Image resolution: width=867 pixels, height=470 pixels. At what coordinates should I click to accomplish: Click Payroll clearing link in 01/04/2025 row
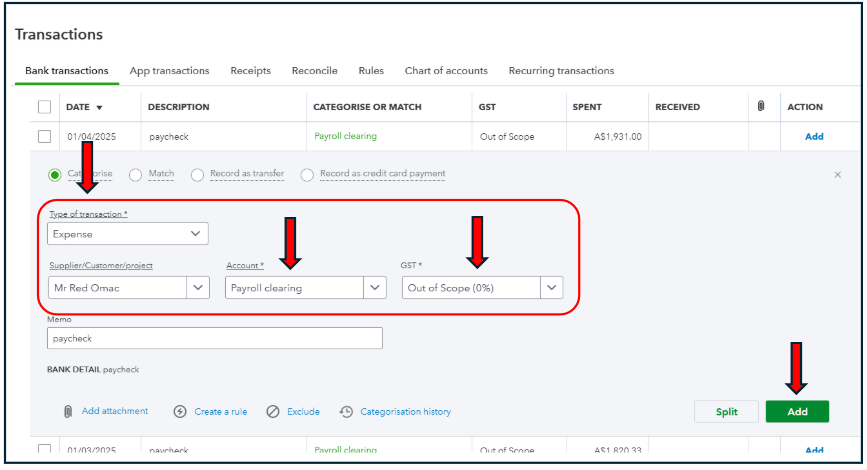346,136
